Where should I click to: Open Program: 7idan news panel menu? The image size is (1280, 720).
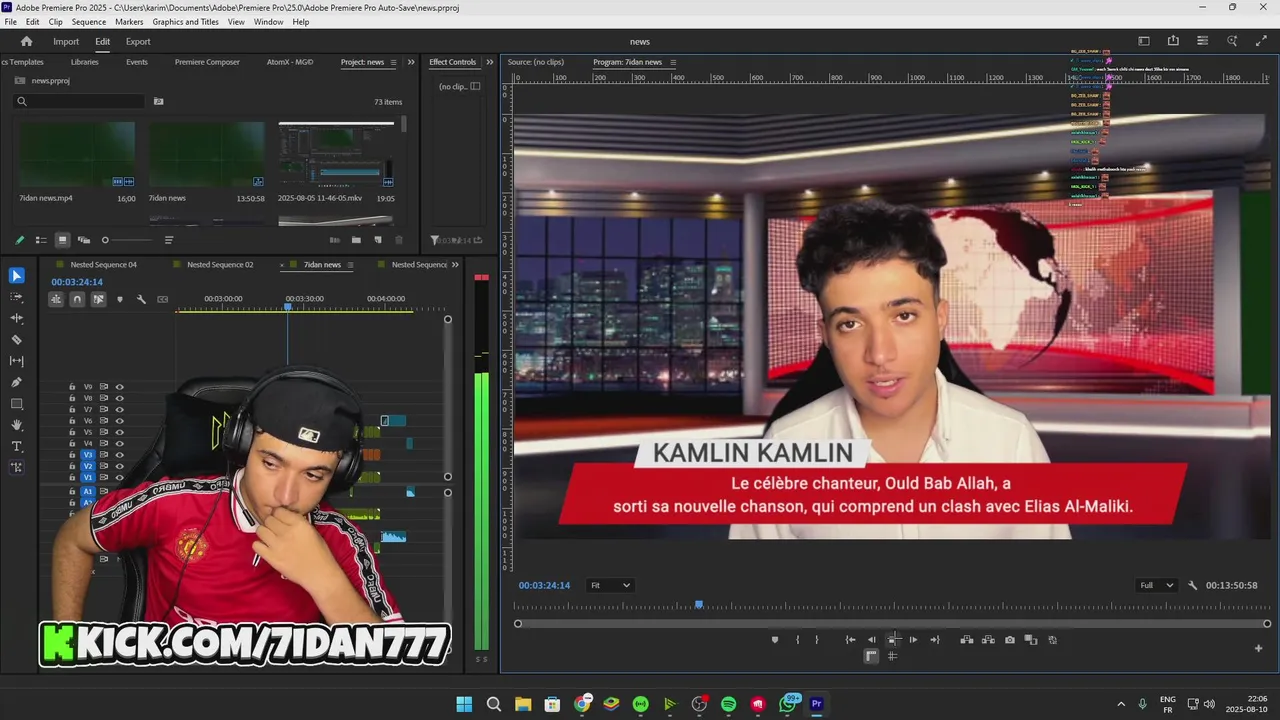(x=673, y=62)
